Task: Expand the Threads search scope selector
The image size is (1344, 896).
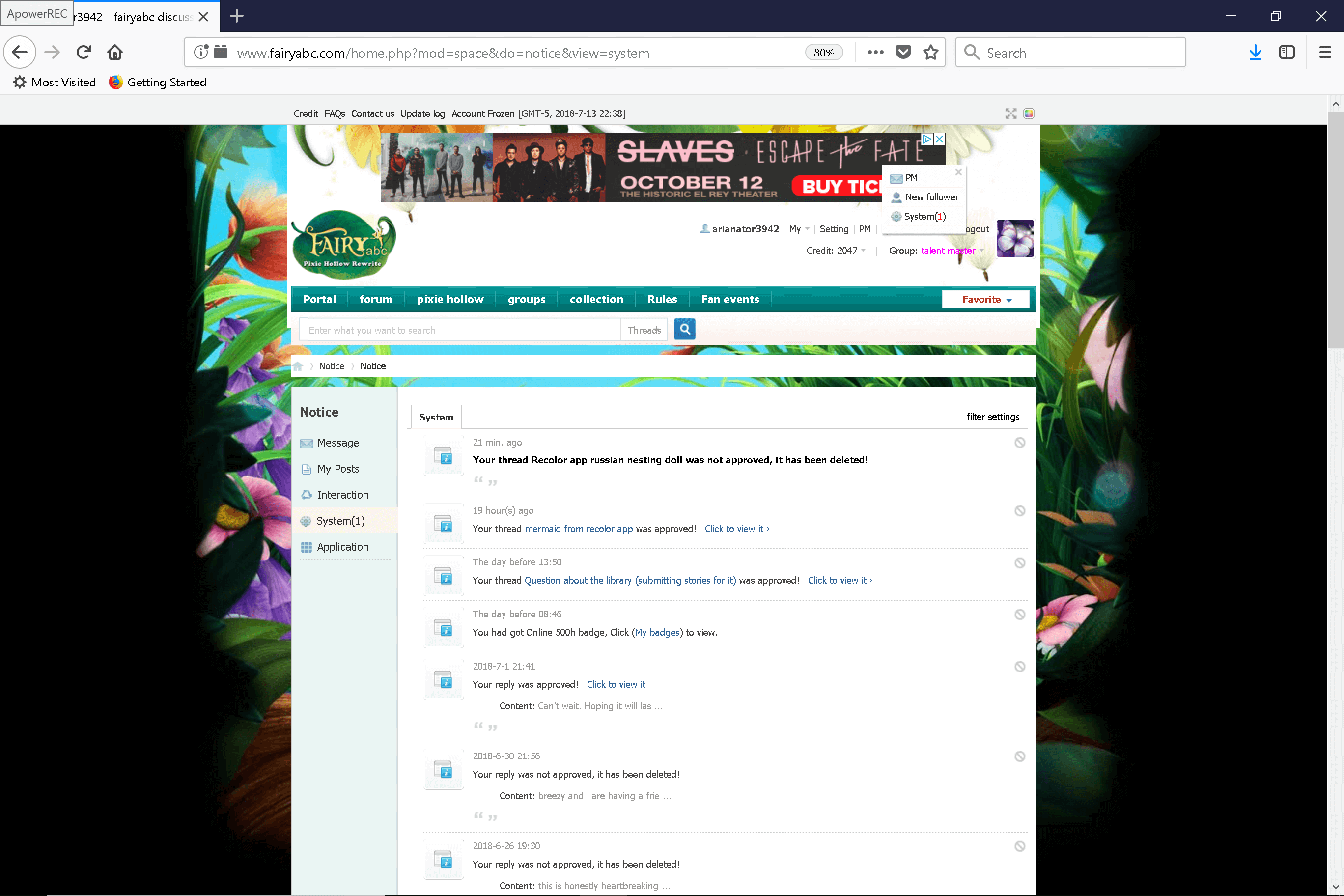Action: pos(644,330)
